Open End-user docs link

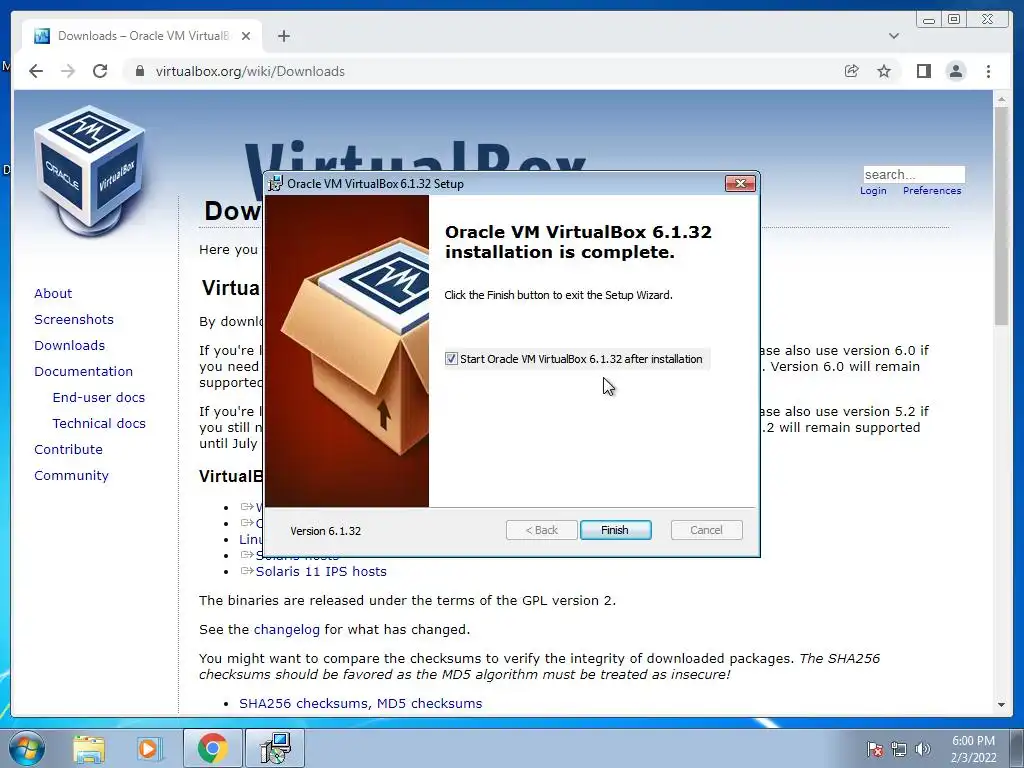(99, 398)
